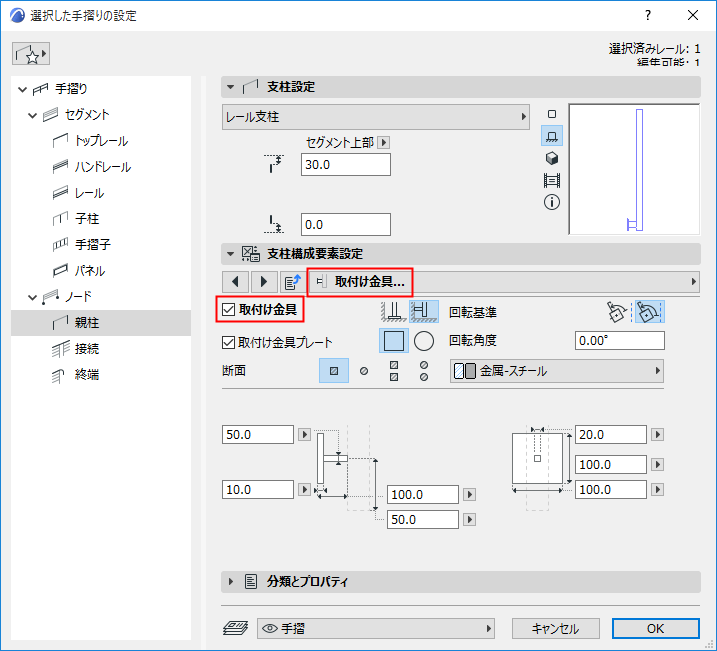Select 接続 in the tree
Viewport: 717px width, 651px height.
[x=87, y=349]
